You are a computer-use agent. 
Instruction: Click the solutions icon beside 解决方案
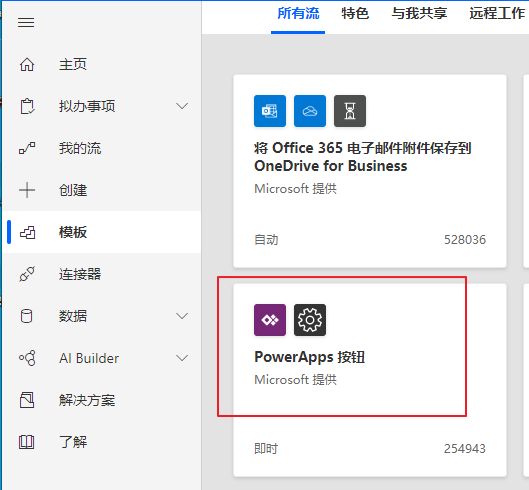pyautogui.click(x=27, y=400)
